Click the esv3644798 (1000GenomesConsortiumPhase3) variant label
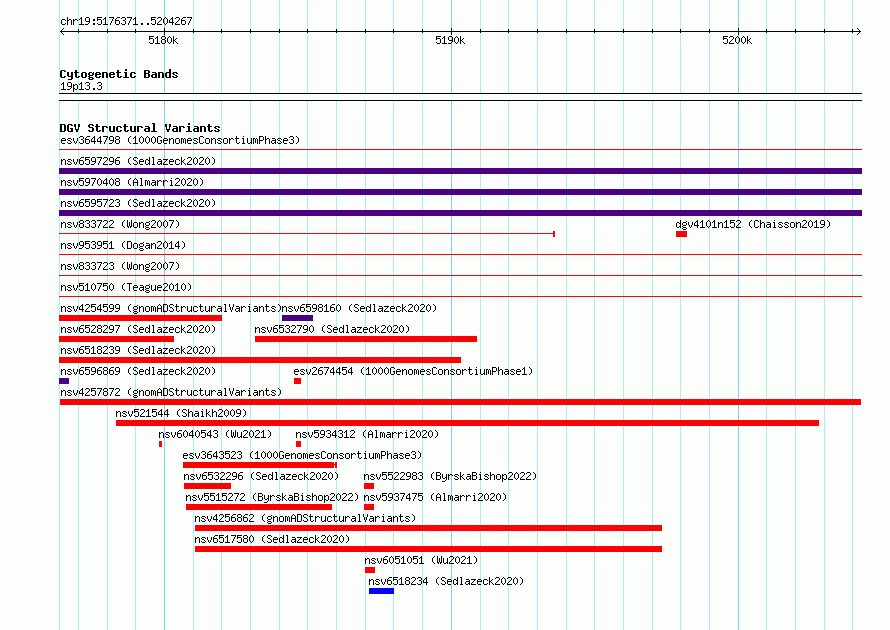 coord(180,140)
